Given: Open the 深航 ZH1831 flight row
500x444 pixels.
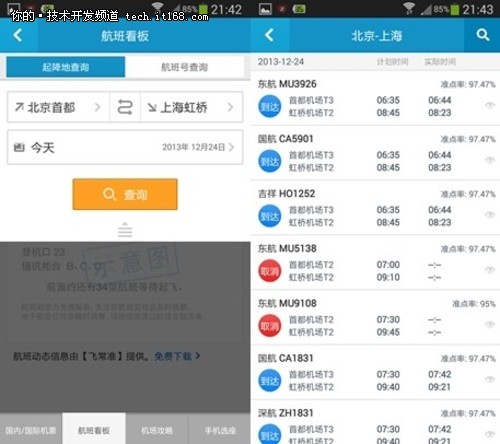Looking at the screenshot, I should pos(375,422).
